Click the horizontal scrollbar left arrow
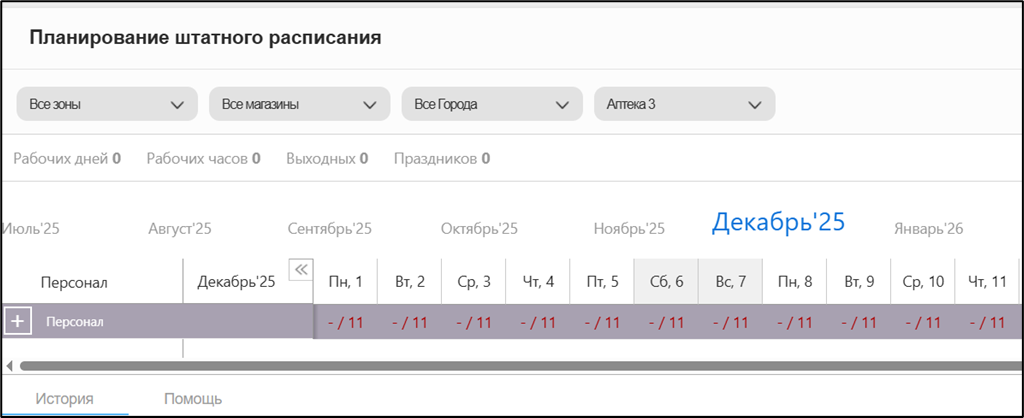The width and height of the screenshot is (1024, 418). [10, 365]
